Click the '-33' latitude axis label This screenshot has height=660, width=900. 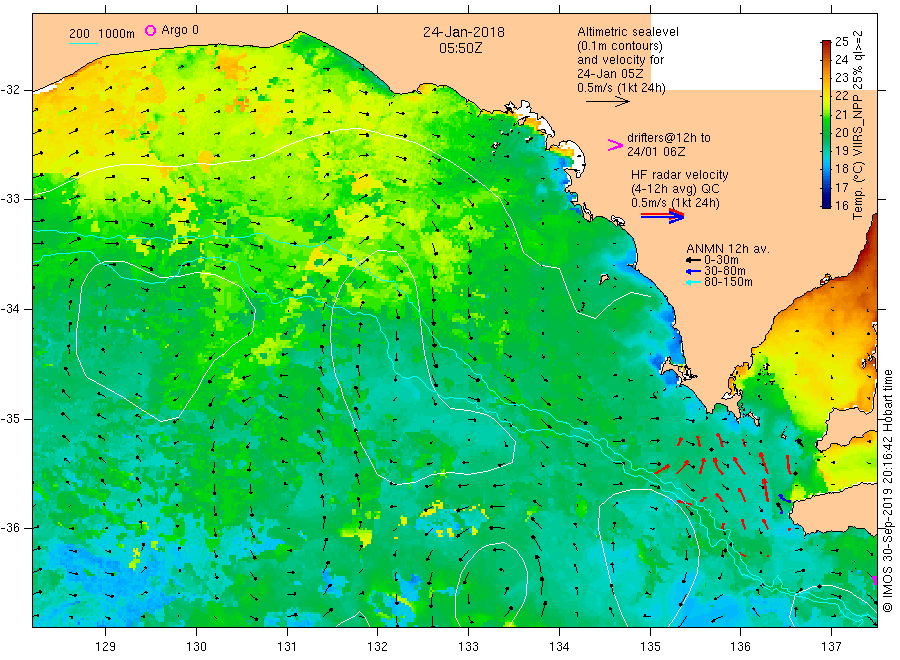click(x=11, y=199)
